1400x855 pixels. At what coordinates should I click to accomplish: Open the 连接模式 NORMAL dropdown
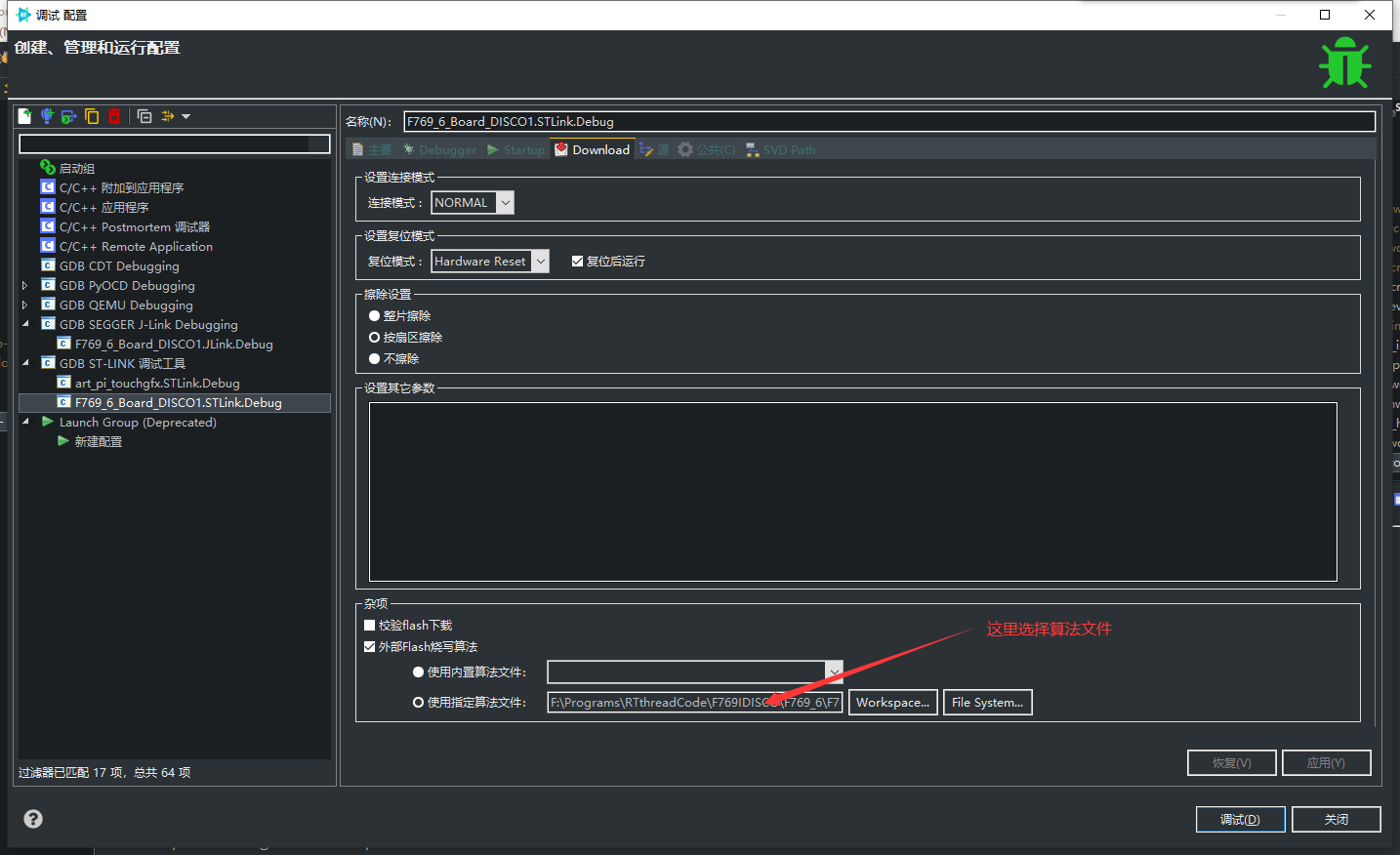504,202
